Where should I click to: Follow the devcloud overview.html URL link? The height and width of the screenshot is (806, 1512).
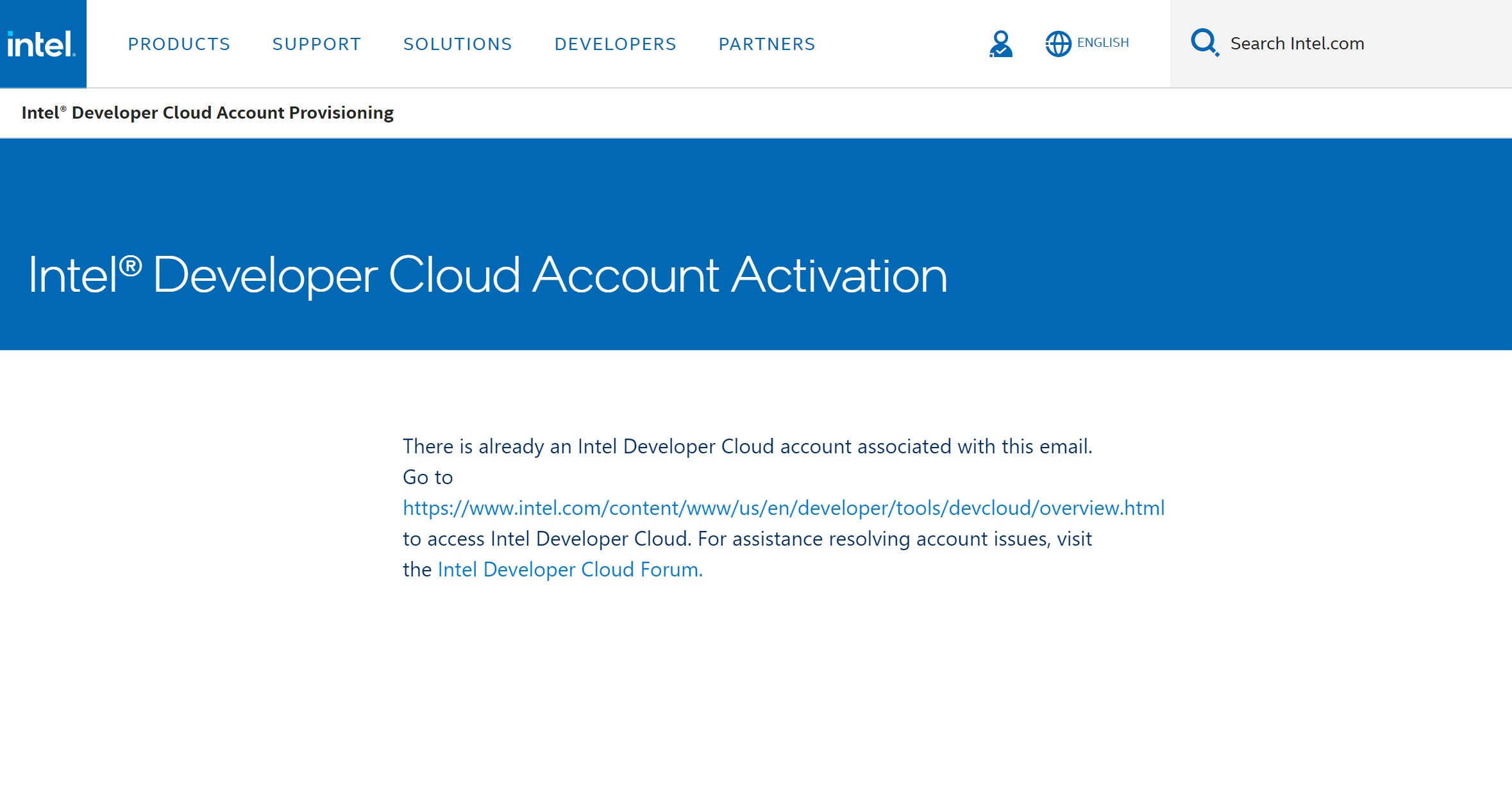click(x=783, y=508)
